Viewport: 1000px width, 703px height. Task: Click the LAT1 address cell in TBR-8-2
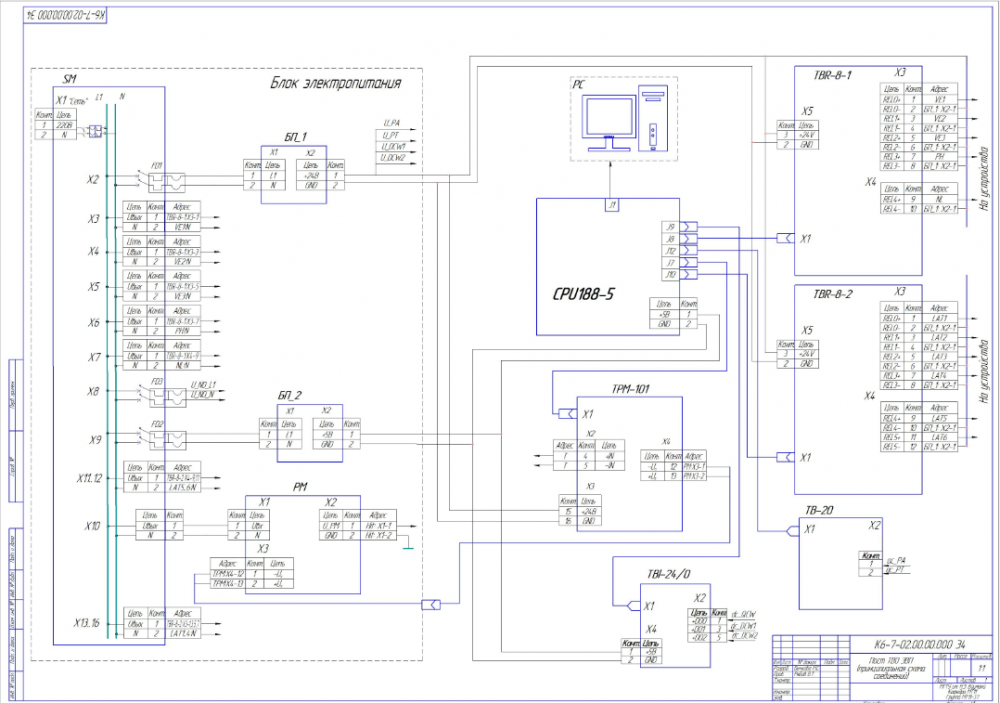click(x=939, y=318)
